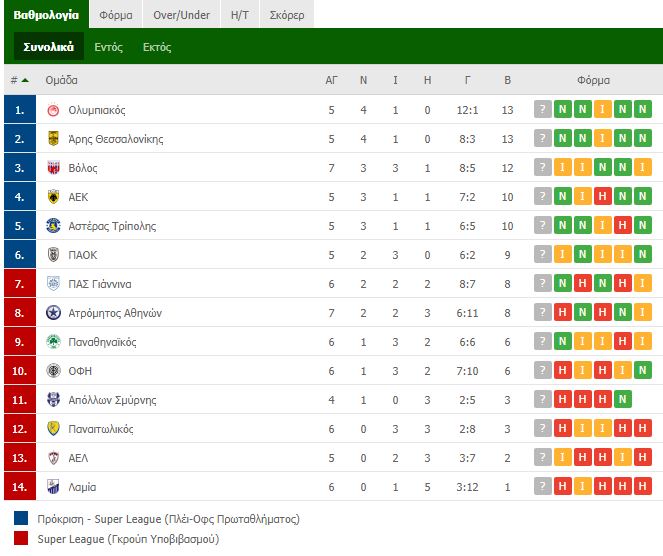Open the Παναιτωλικός team name link
Viewport: 663px width, 556px height.
[101, 429]
